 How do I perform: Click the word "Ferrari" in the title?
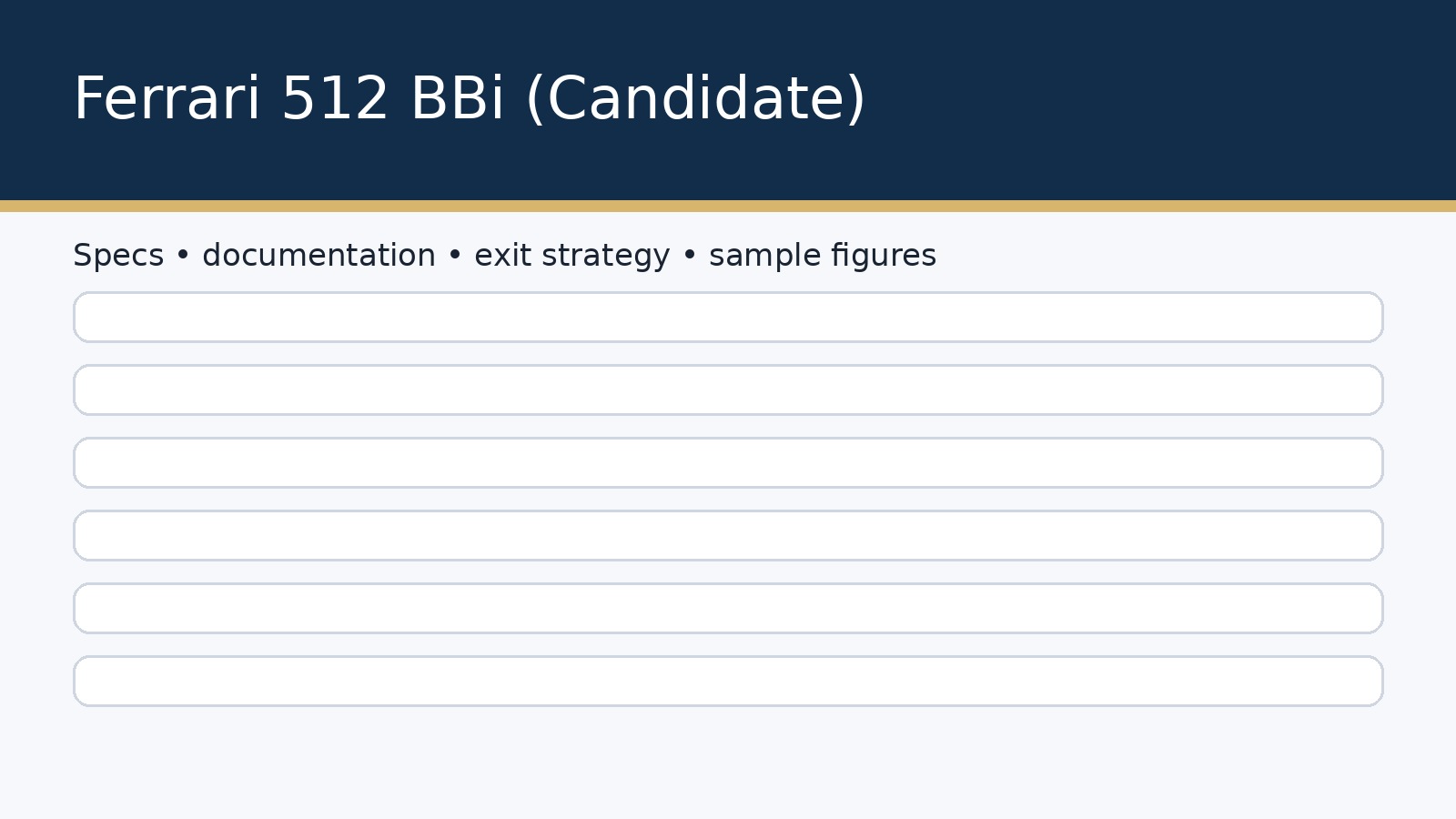point(167,99)
